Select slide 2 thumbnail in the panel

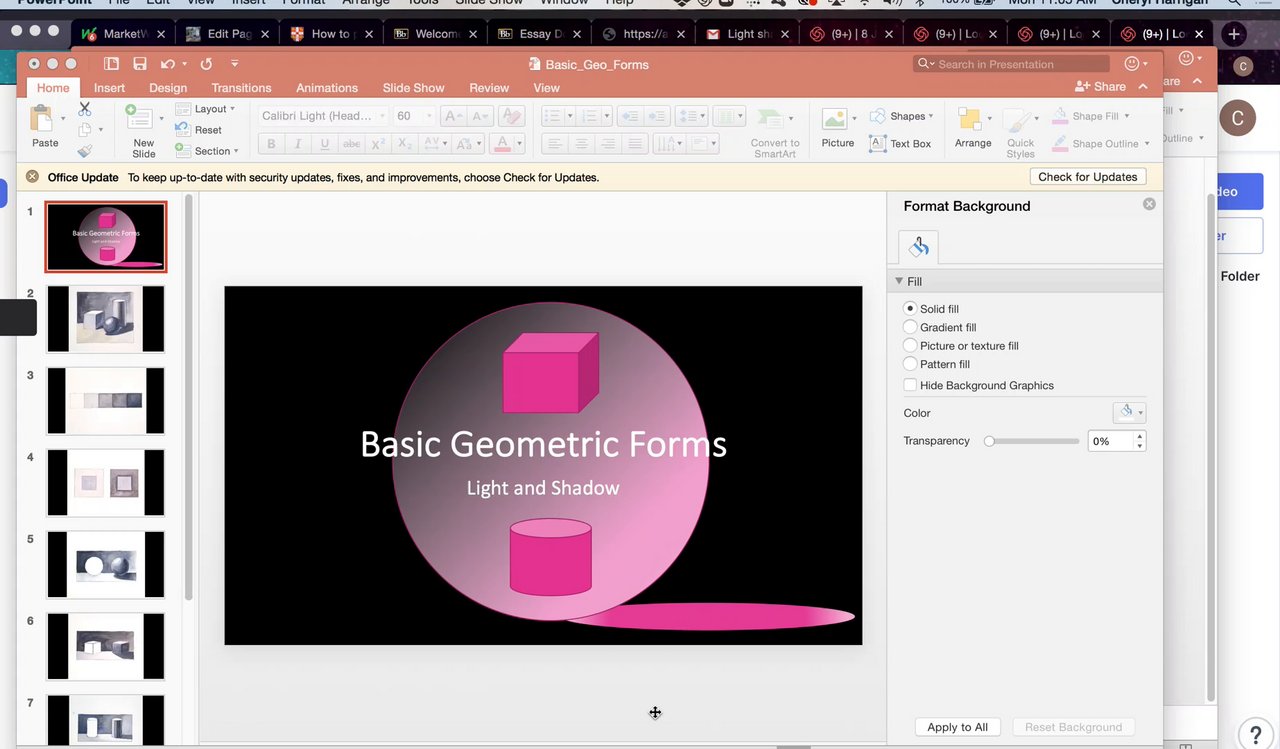pos(105,319)
